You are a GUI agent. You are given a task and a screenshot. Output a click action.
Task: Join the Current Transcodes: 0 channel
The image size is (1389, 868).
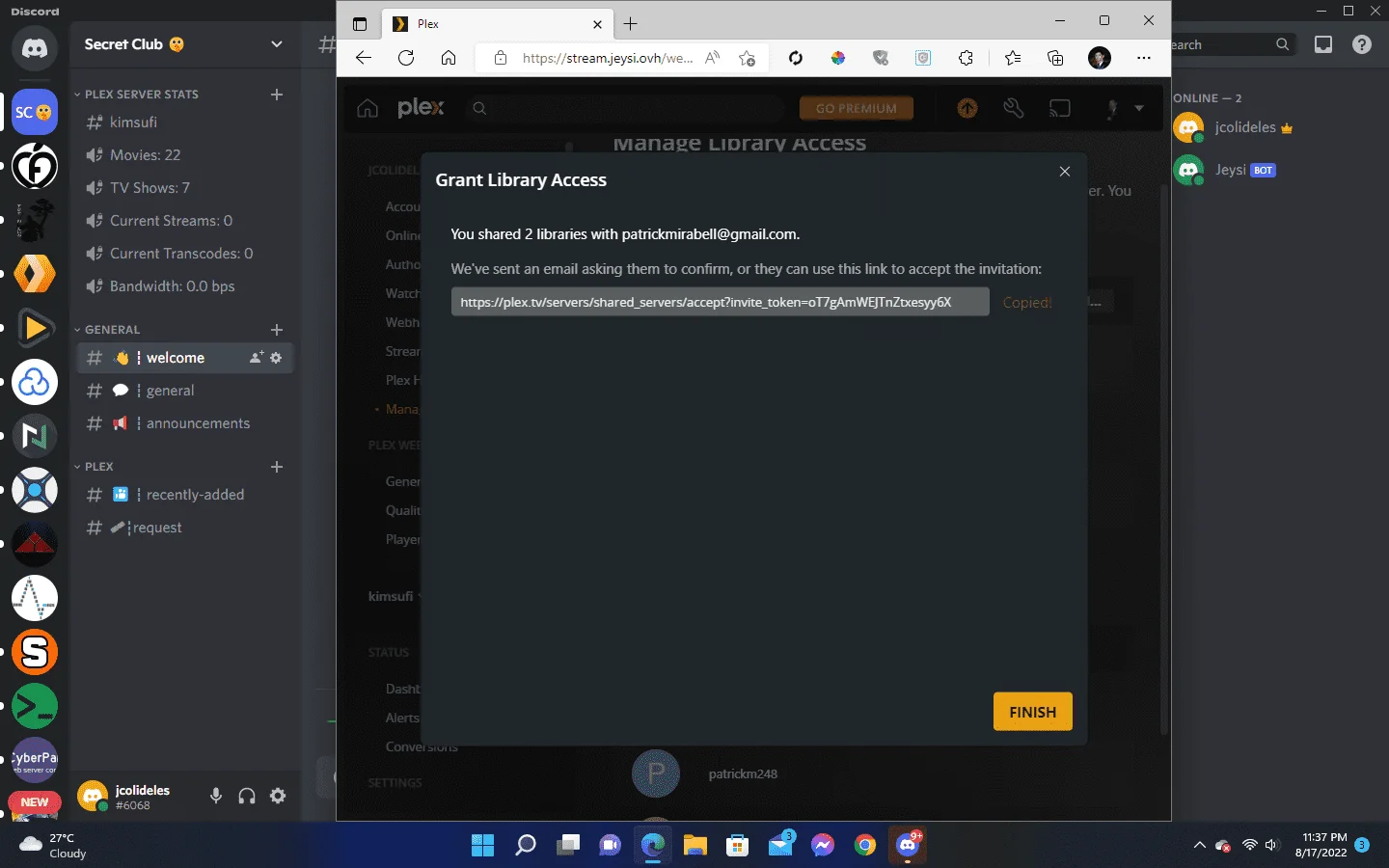tap(185, 254)
